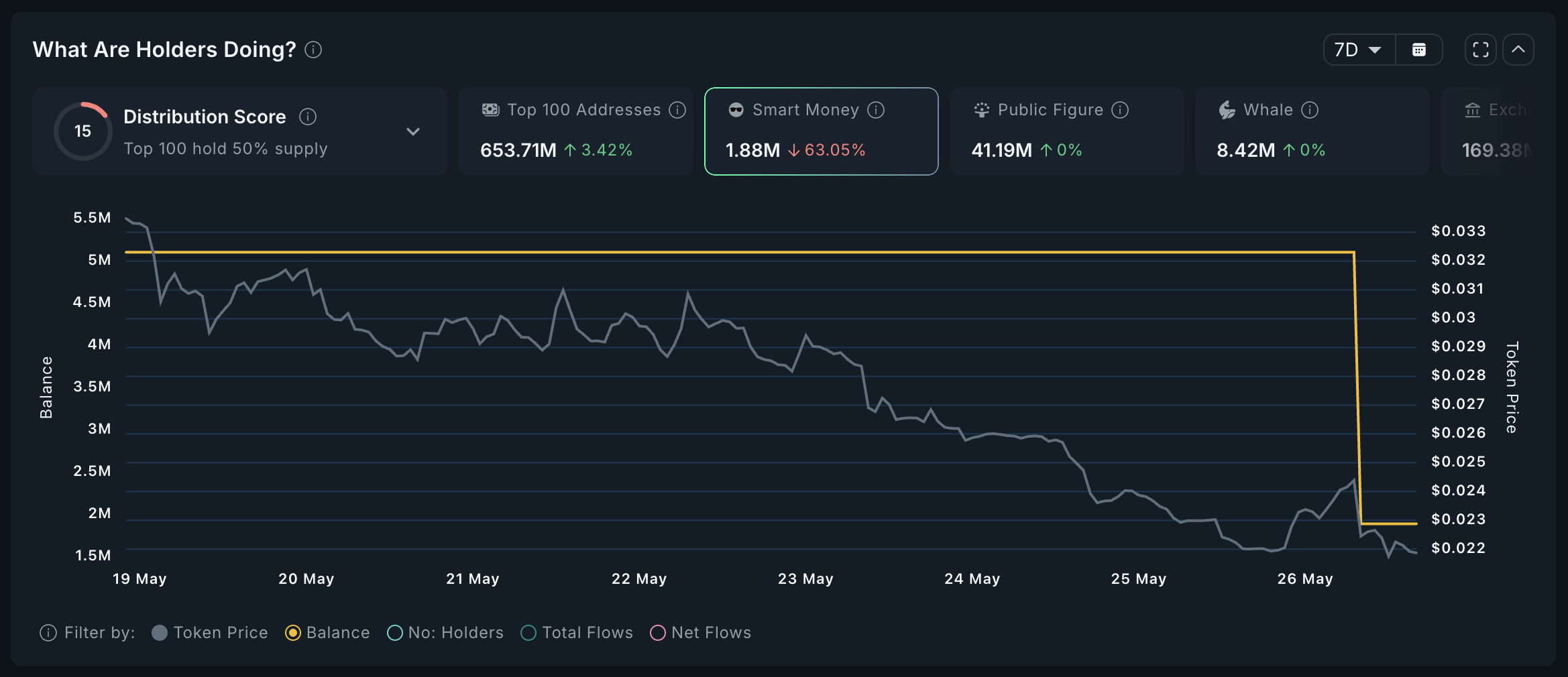This screenshot has height=677, width=1568.
Task: Switch filter to Net Flows
Action: [658, 632]
